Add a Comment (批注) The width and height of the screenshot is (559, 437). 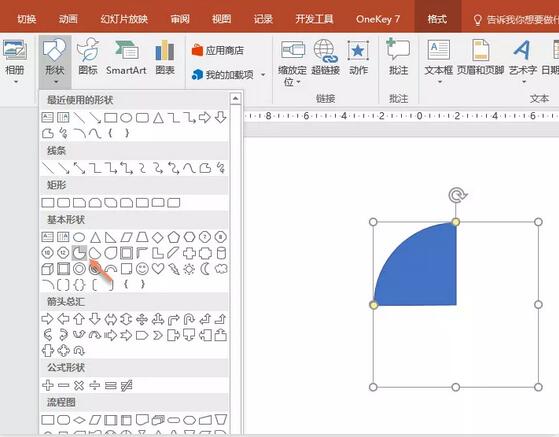pos(398,57)
